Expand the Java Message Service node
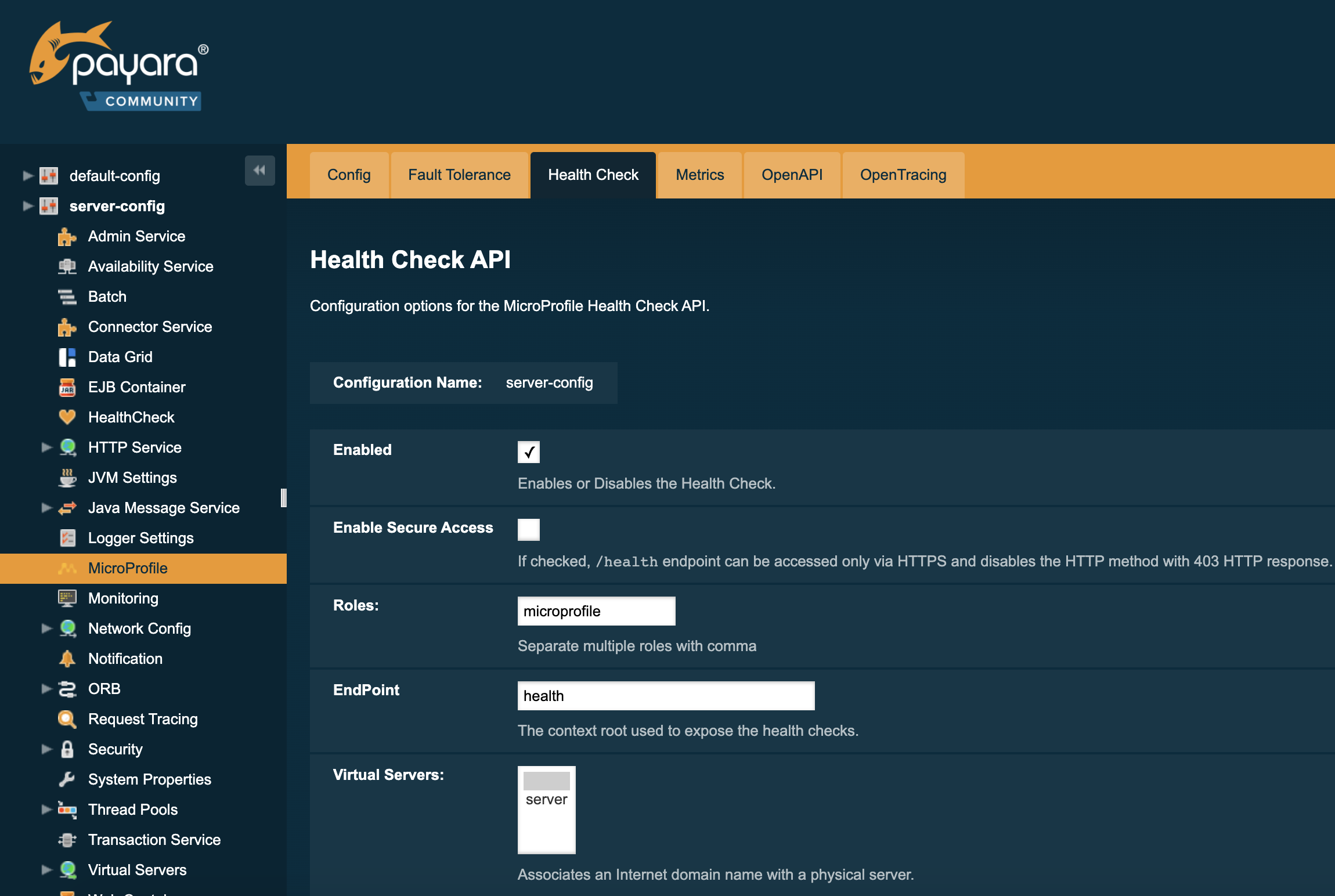This screenshot has width=1335, height=896. tap(46, 508)
